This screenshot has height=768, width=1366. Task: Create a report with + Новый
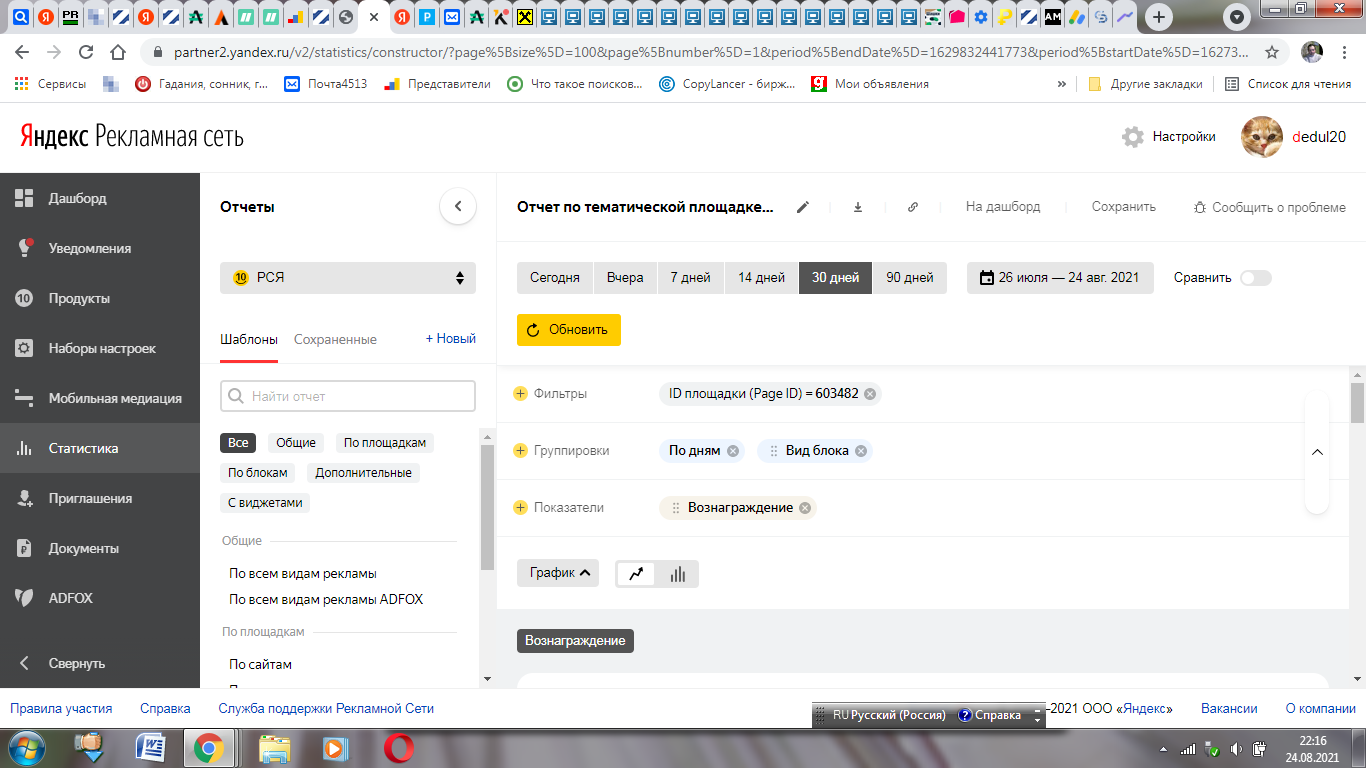tap(451, 339)
